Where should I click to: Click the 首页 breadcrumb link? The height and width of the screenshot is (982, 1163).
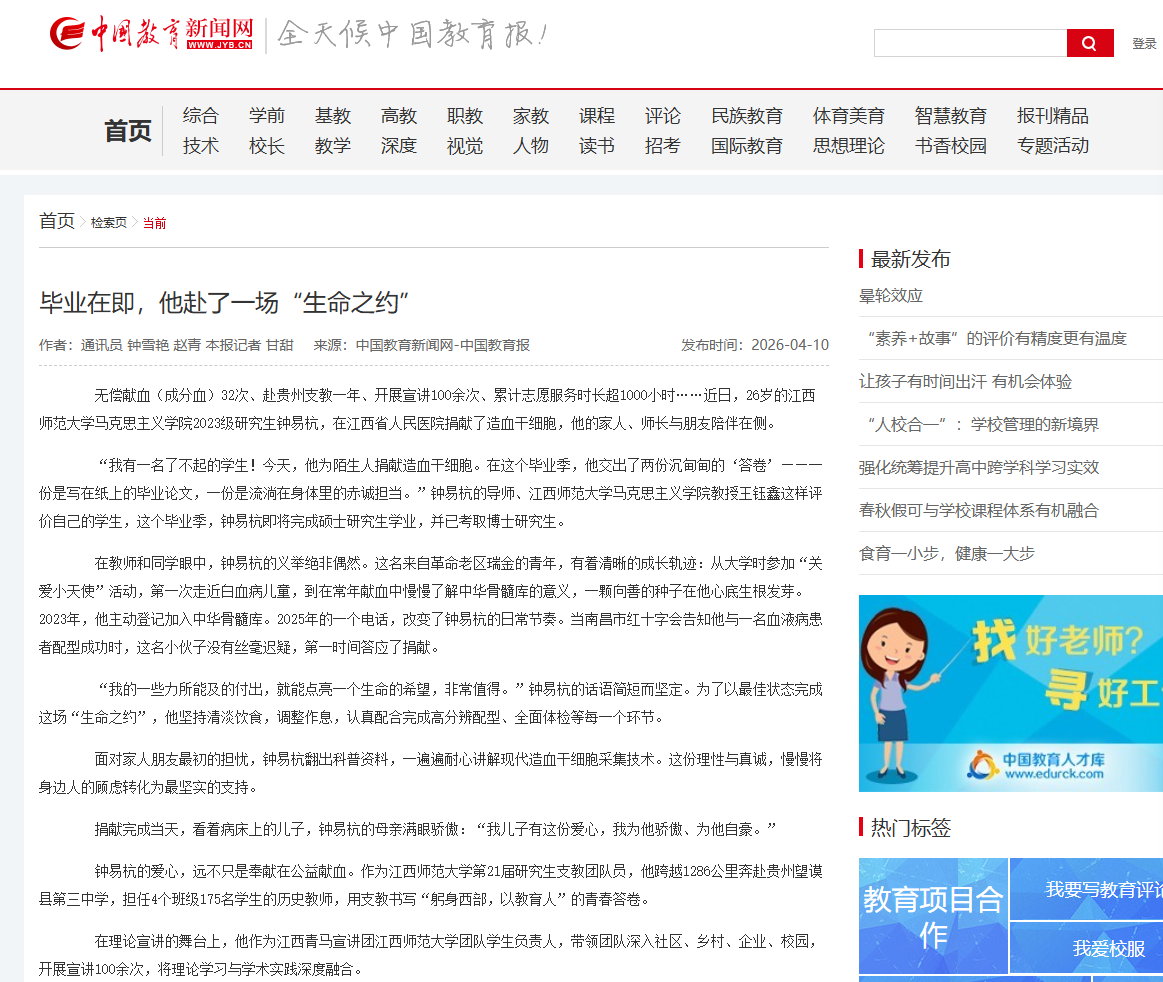(x=56, y=221)
